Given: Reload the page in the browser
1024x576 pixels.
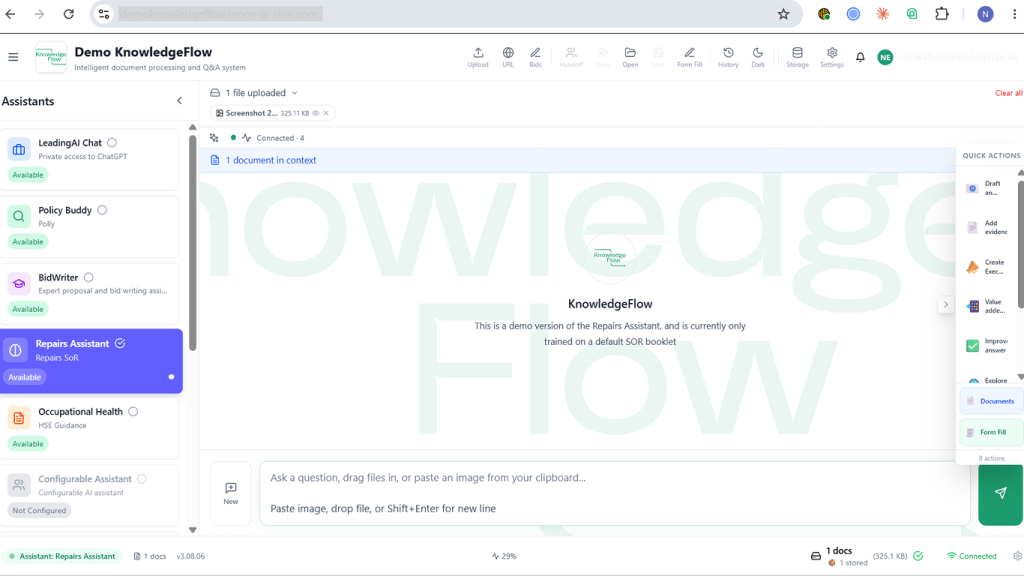Looking at the screenshot, I should (69, 14).
